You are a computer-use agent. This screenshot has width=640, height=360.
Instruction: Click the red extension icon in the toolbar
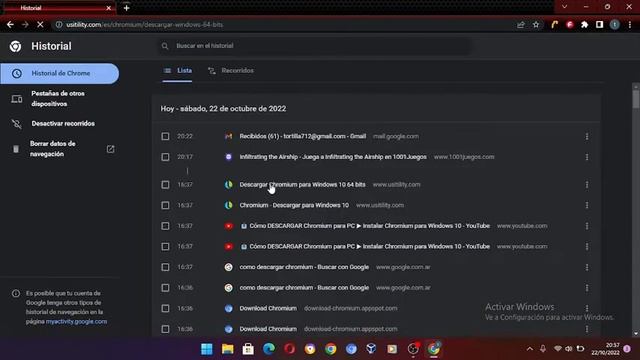point(570,25)
